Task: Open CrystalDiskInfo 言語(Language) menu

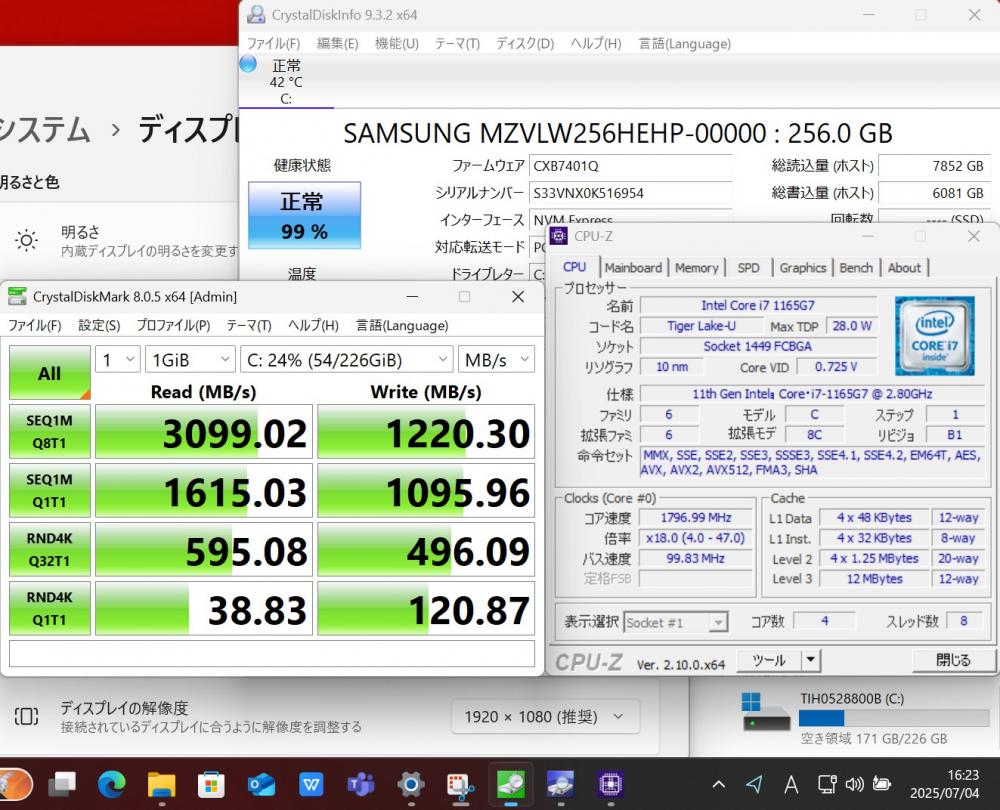Action: tap(684, 43)
